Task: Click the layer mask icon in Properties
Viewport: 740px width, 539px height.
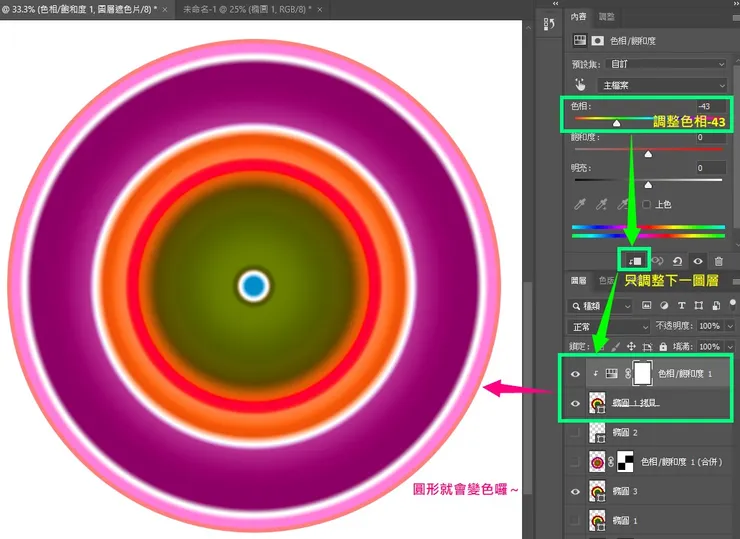Action: (598, 41)
